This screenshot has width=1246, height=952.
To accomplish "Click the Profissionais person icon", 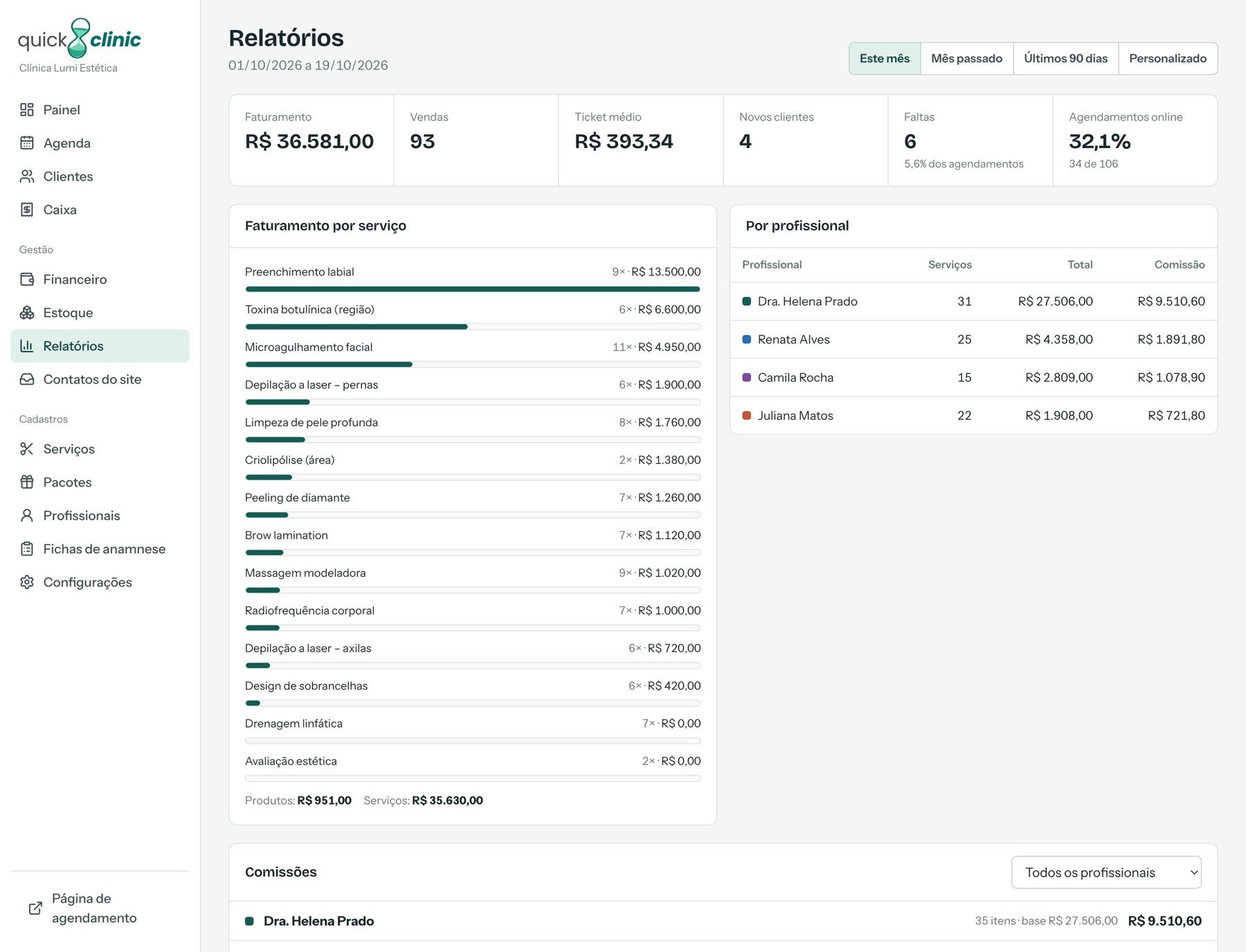I will click(27, 515).
